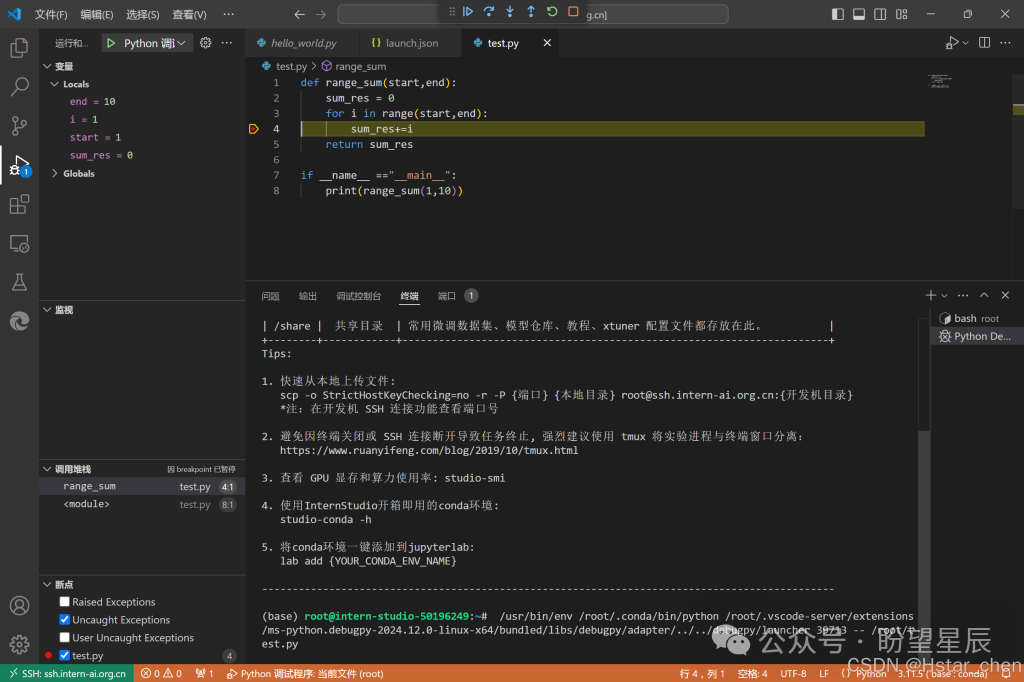Screen dimensions: 1024x682
Task: Open the Search view in activity bar
Action: [20, 86]
